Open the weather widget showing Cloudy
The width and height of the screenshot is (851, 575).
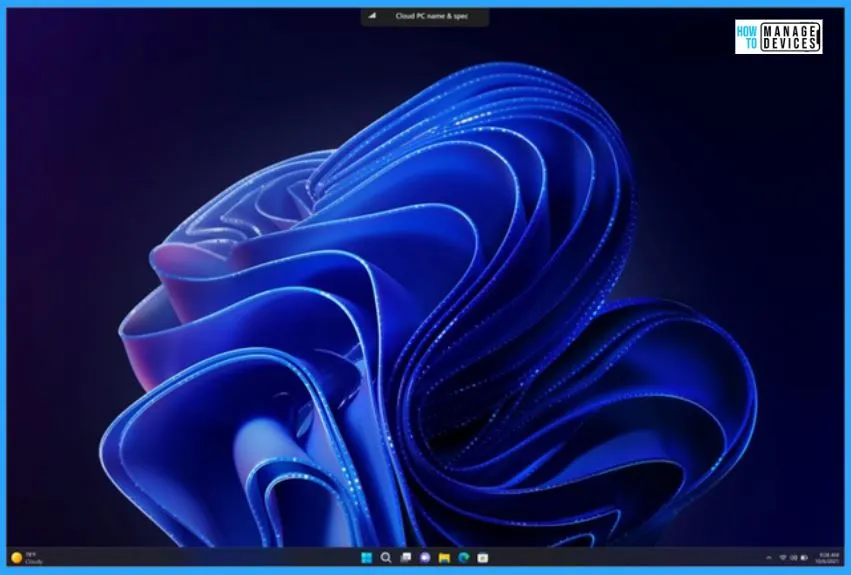27,558
